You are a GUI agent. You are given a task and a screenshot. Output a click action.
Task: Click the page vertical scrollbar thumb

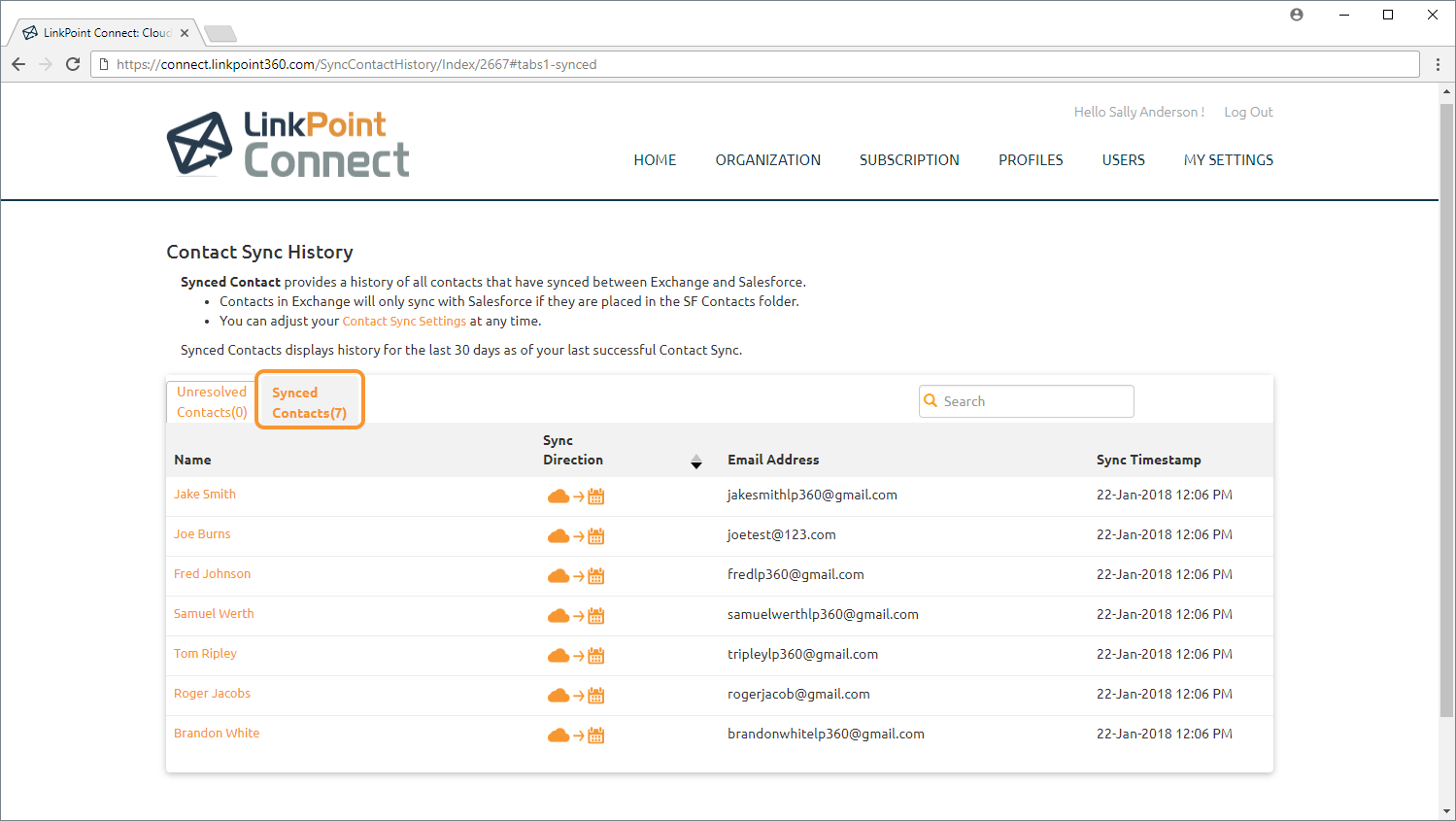1447,410
